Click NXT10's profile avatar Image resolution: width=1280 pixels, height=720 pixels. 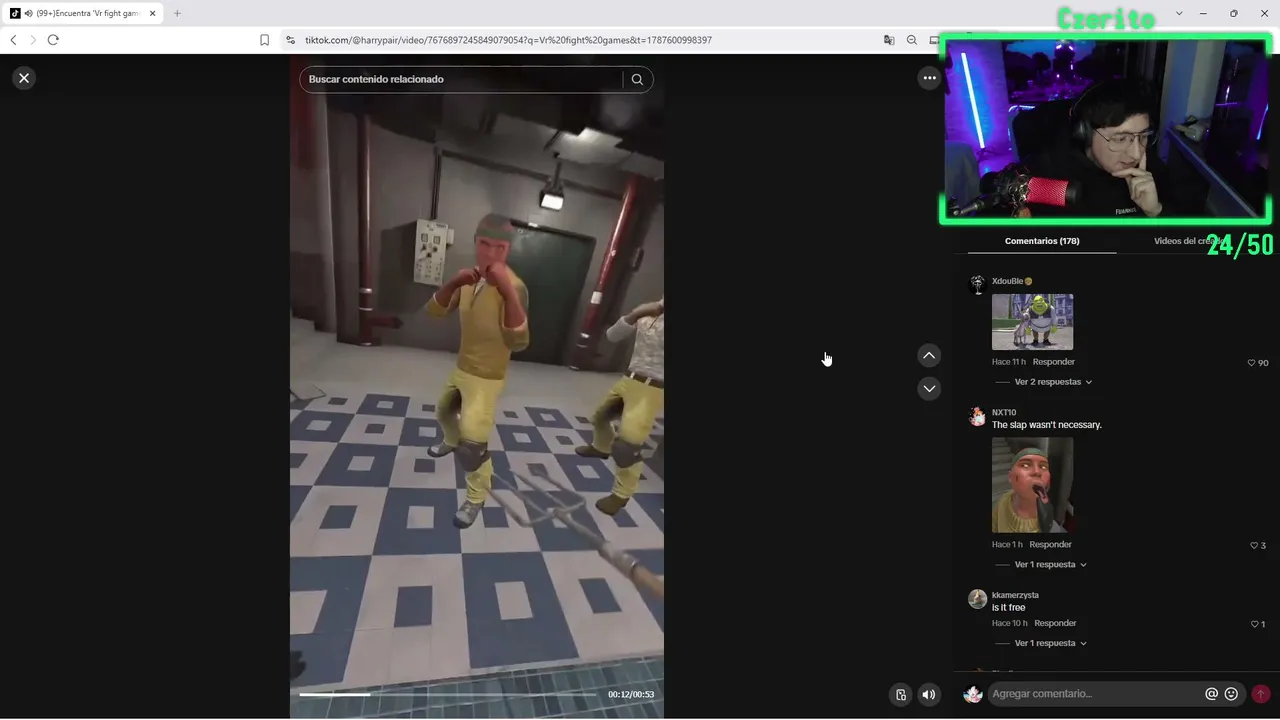[x=978, y=417]
